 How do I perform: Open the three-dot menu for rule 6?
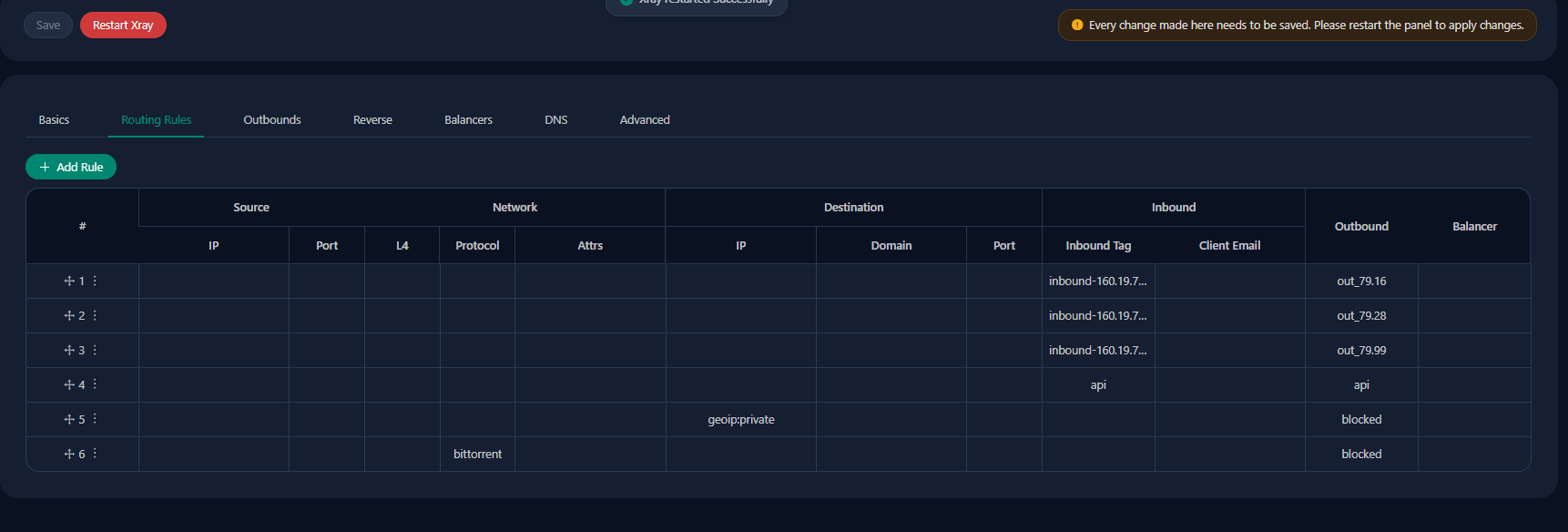pos(95,454)
